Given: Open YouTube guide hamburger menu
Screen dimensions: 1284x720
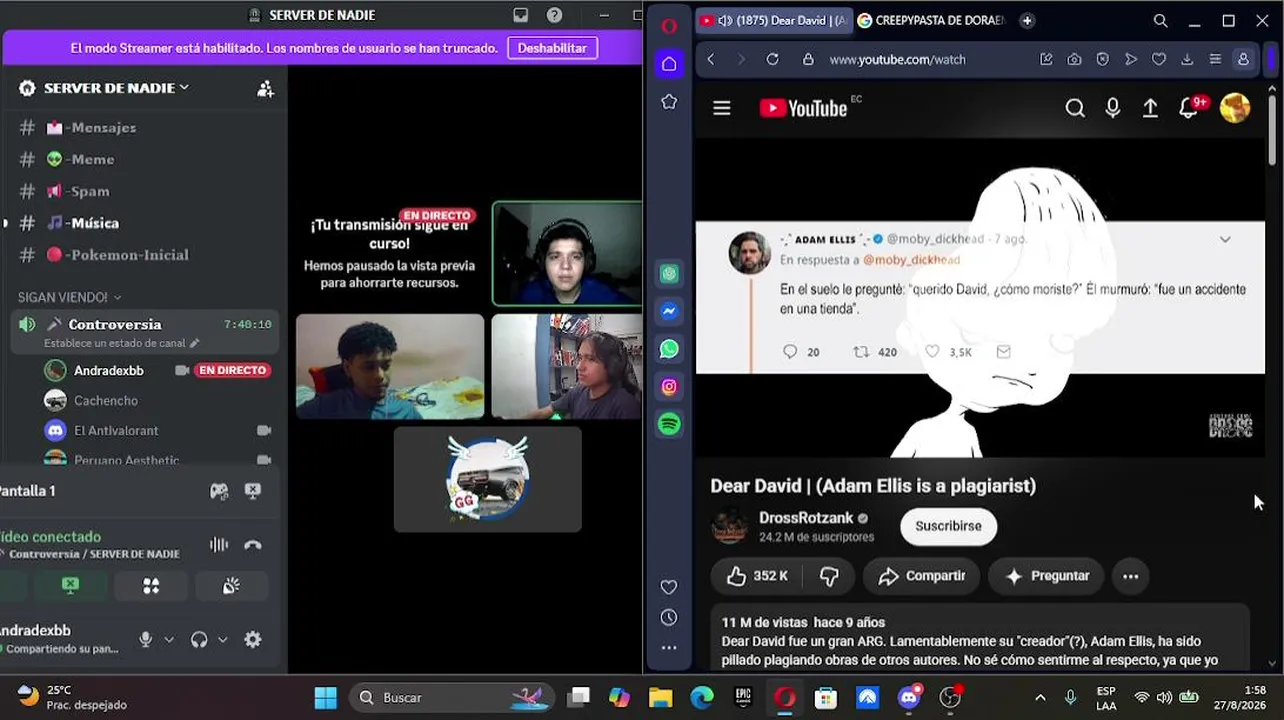Looking at the screenshot, I should (721, 108).
